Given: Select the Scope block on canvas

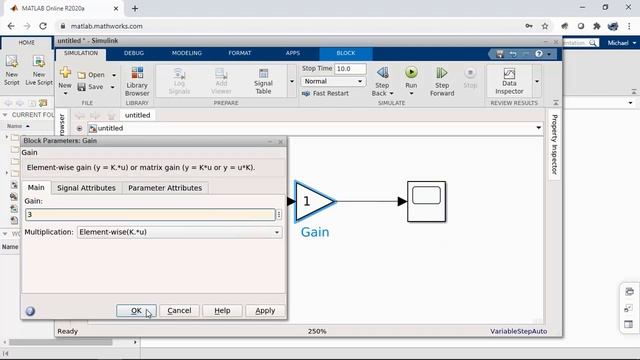Looking at the screenshot, I should point(427,202).
